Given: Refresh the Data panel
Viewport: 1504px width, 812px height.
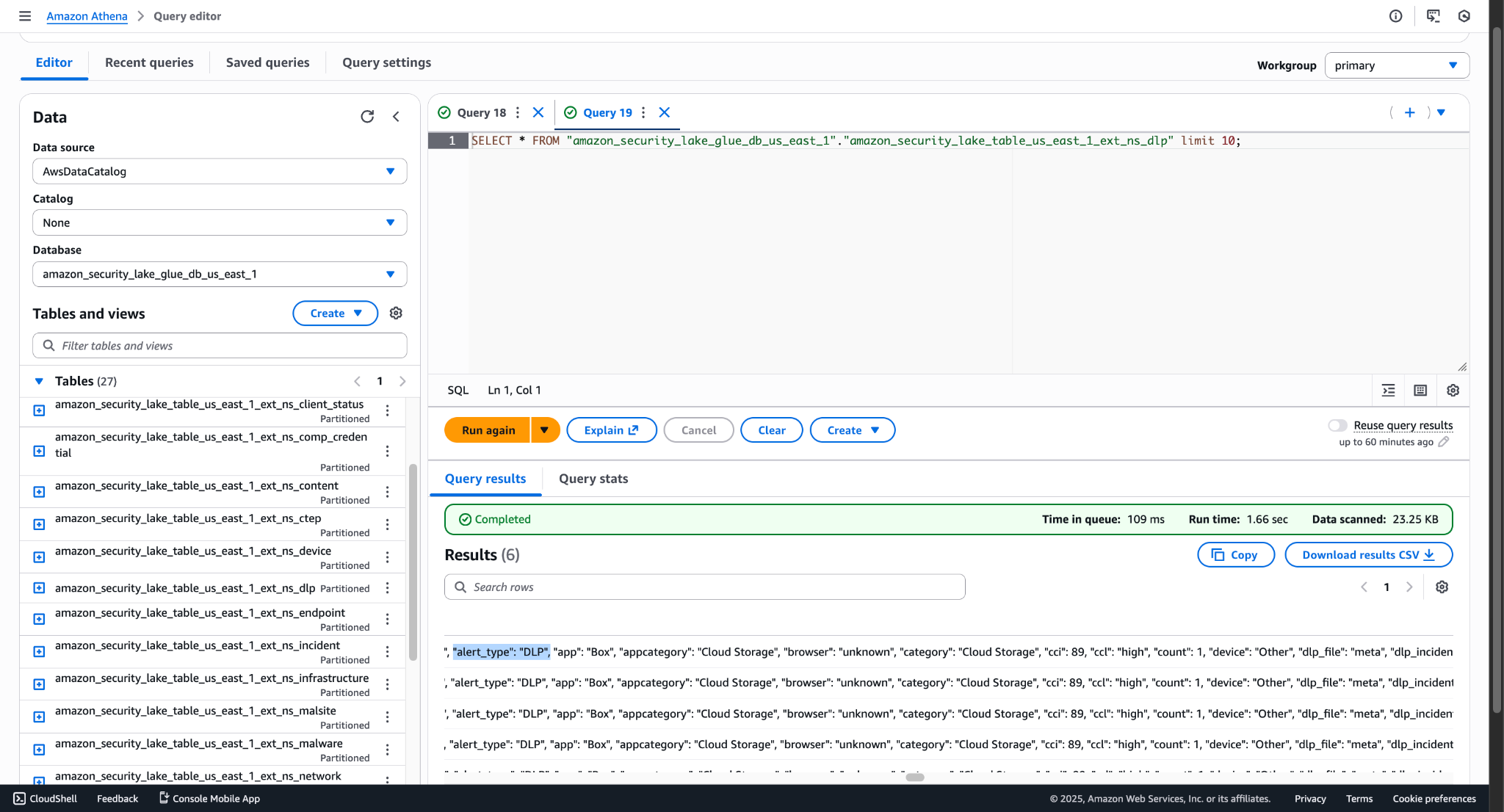Looking at the screenshot, I should pos(367,117).
